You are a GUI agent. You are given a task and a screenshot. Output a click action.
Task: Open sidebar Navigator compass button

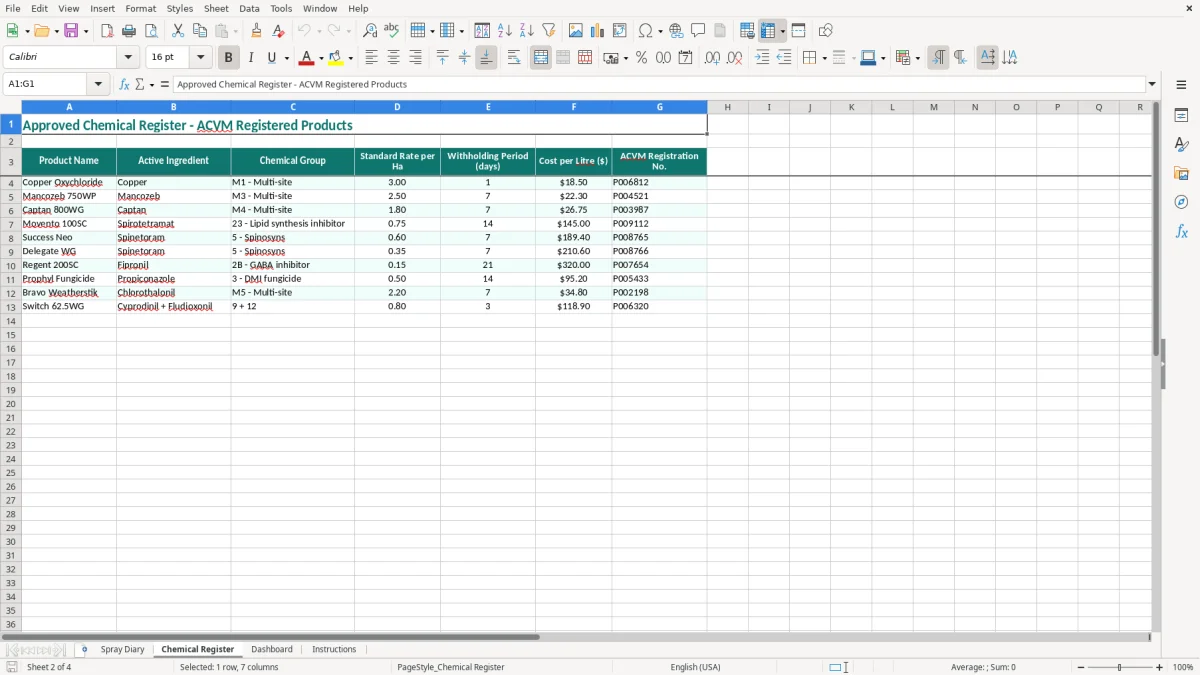[1181, 202]
